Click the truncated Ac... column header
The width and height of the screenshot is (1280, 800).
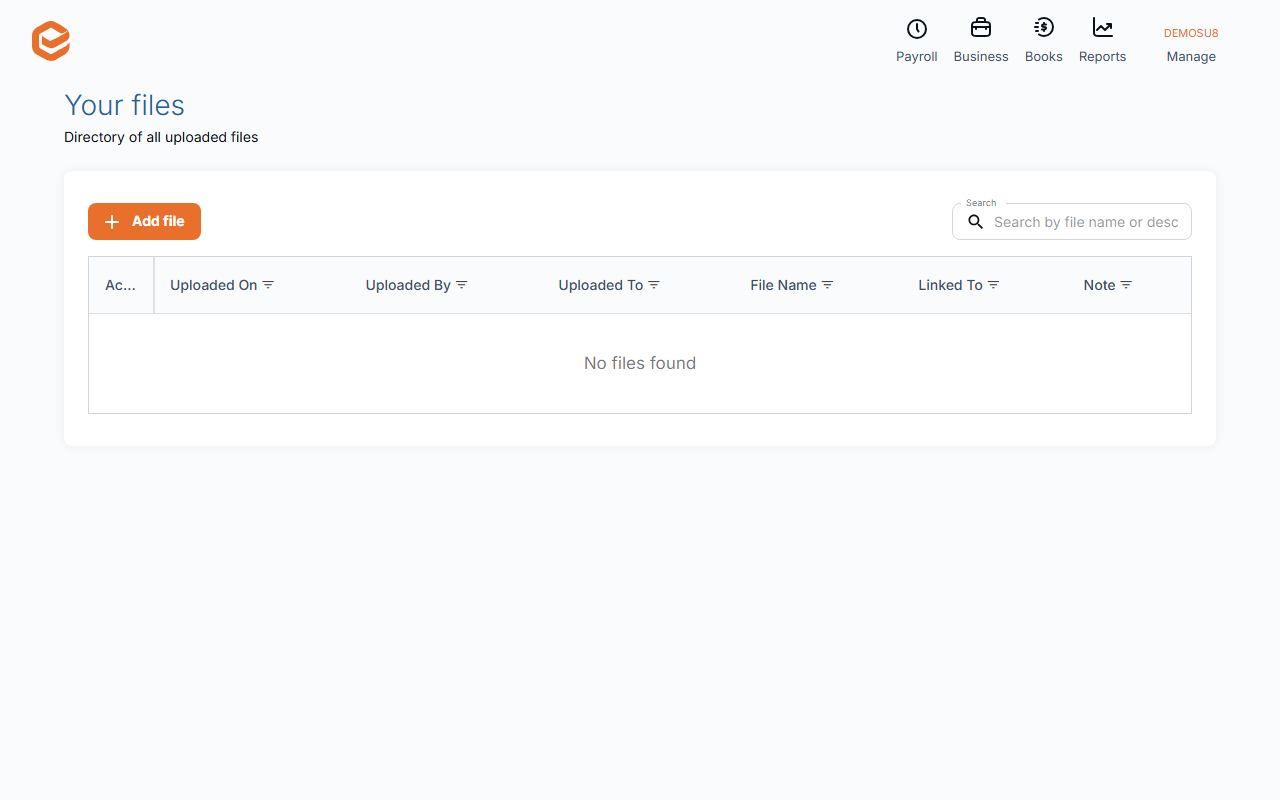(121, 285)
